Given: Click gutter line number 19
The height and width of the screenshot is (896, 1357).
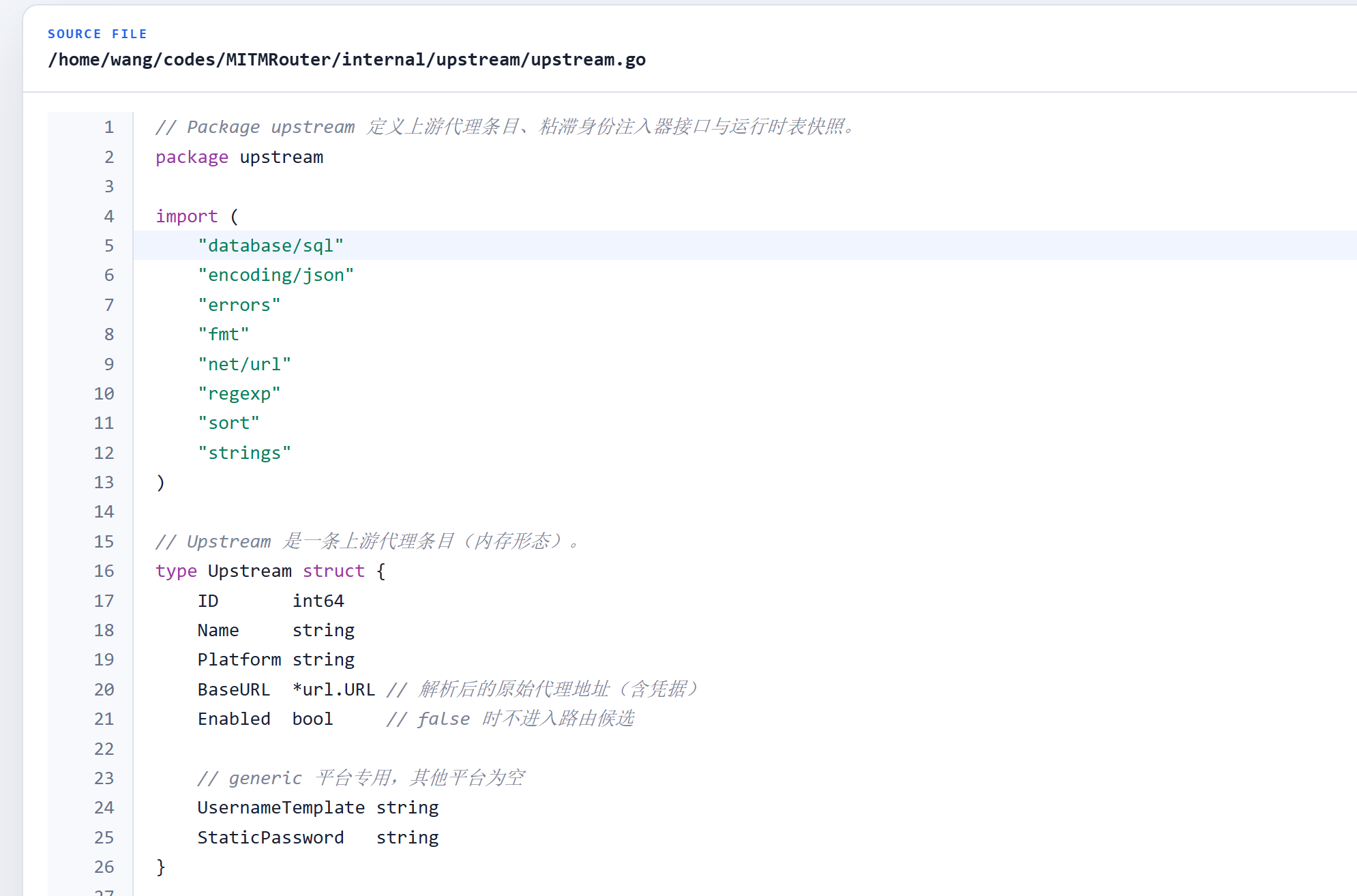Looking at the screenshot, I should pos(104,659).
